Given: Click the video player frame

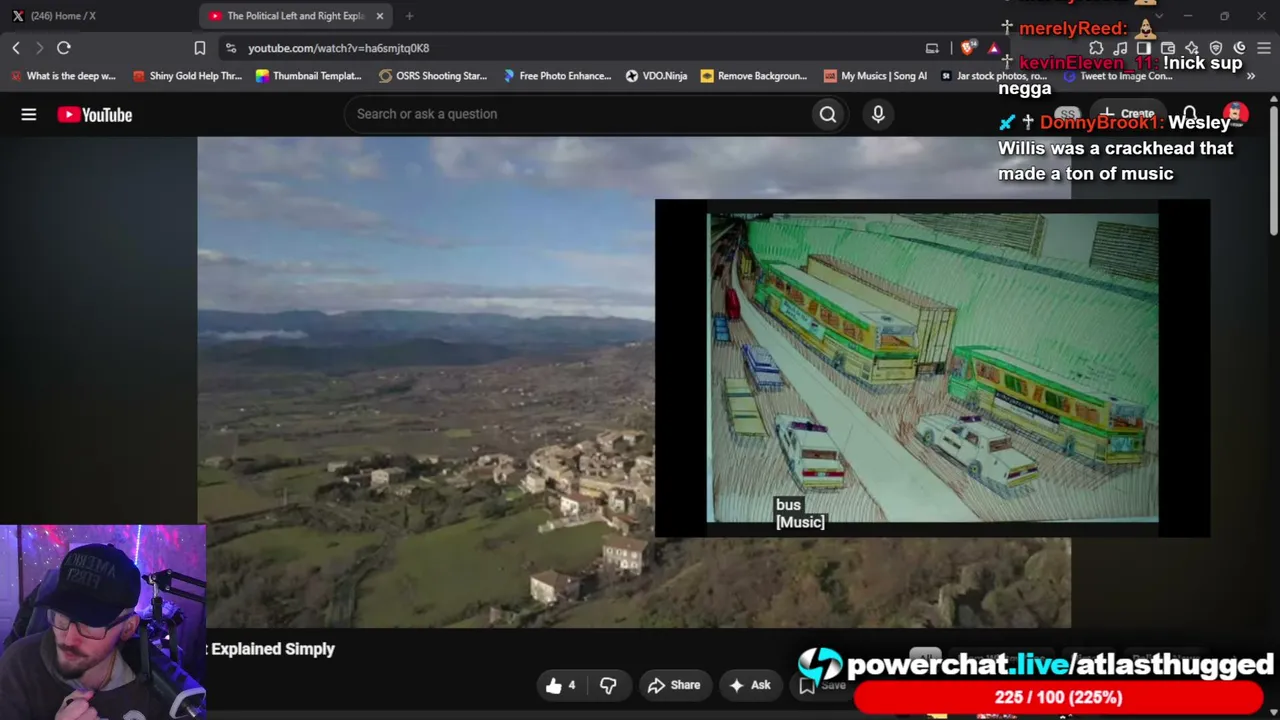Looking at the screenshot, I should click(x=634, y=382).
